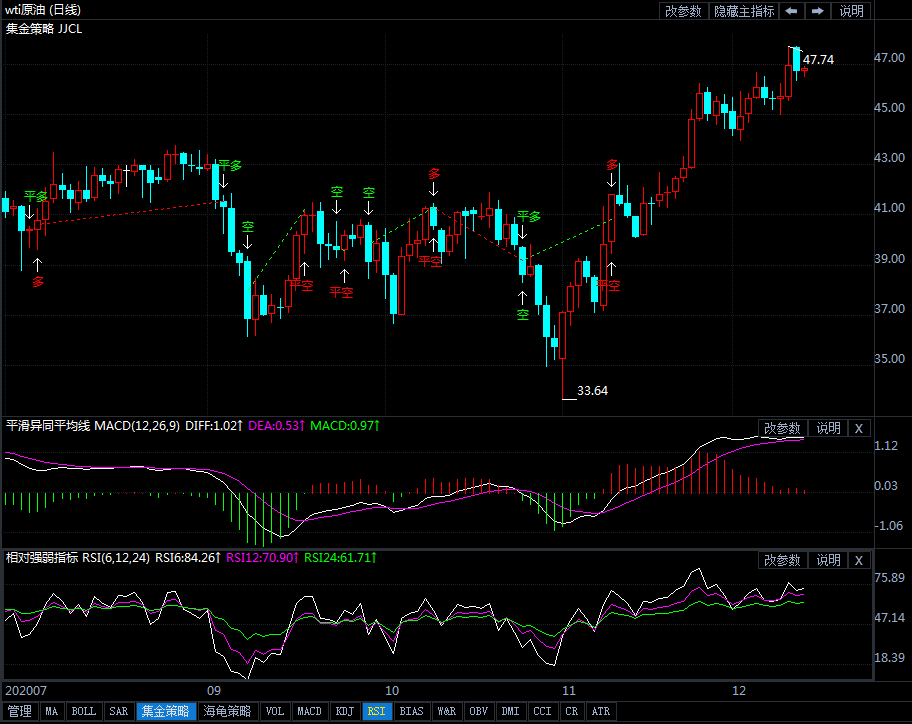Select the ATR indicator tab
Viewport: 912px width, 724px height.
click(600, 712)
